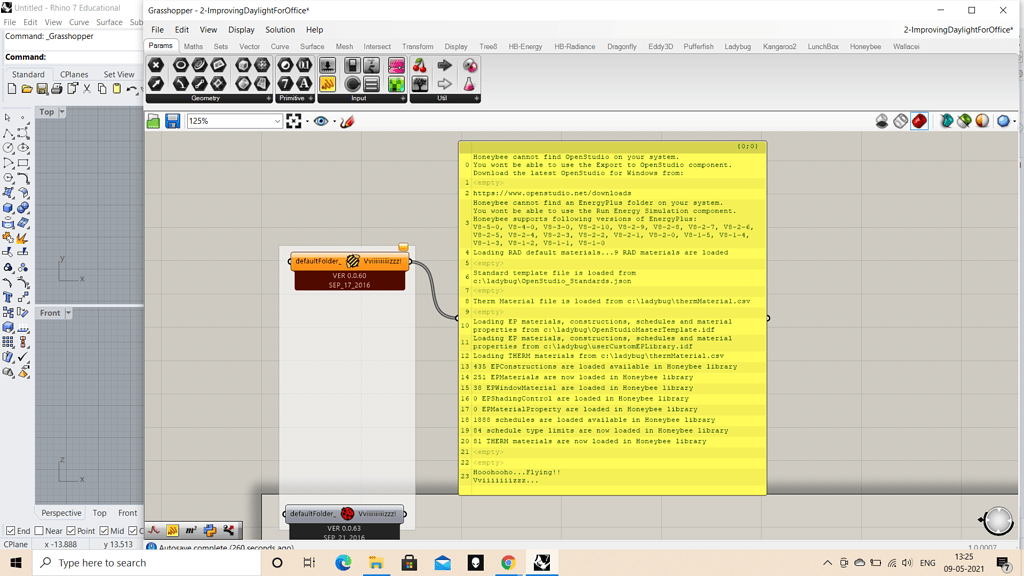Click the Print icon in Rhino Standard toolbar
Viewport: 1024px width, 576px height.
(x=57, y=89)
